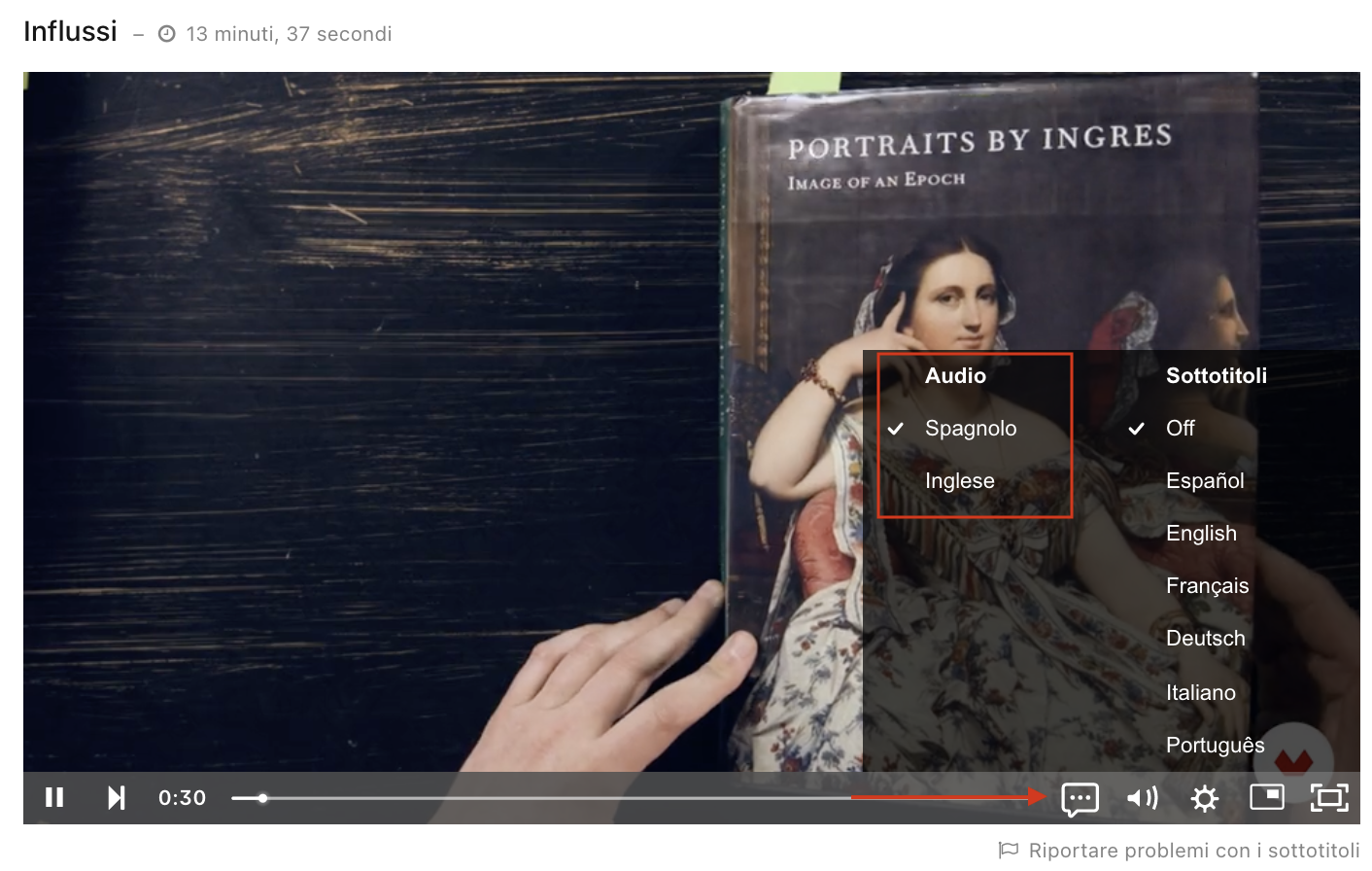The height and width of the screenshot is (871, 1372).
Task: Mute the volume speaker icon
Action: [x=1143, y=798]
